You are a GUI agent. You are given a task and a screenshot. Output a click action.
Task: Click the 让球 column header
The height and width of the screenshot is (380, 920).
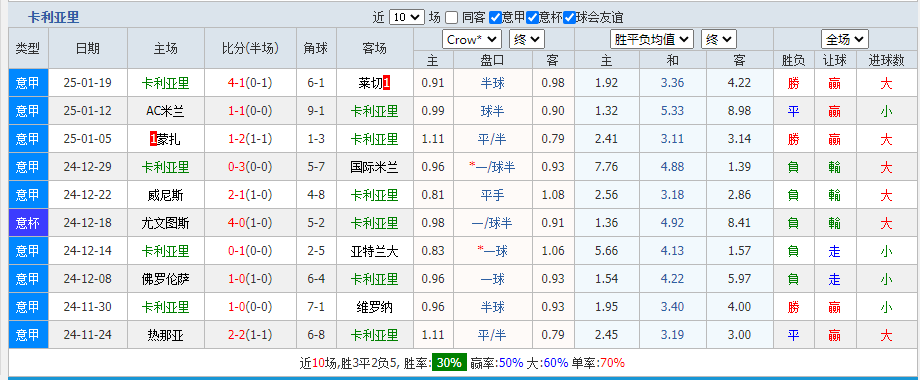pyautogui.click(x=834, y=60)
